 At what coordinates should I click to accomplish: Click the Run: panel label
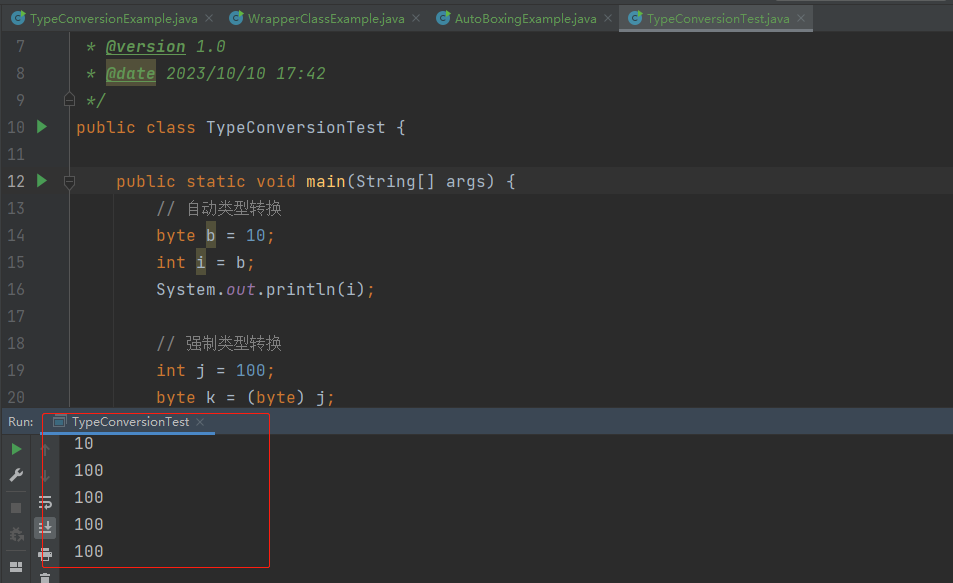click(x=21, y=422)
